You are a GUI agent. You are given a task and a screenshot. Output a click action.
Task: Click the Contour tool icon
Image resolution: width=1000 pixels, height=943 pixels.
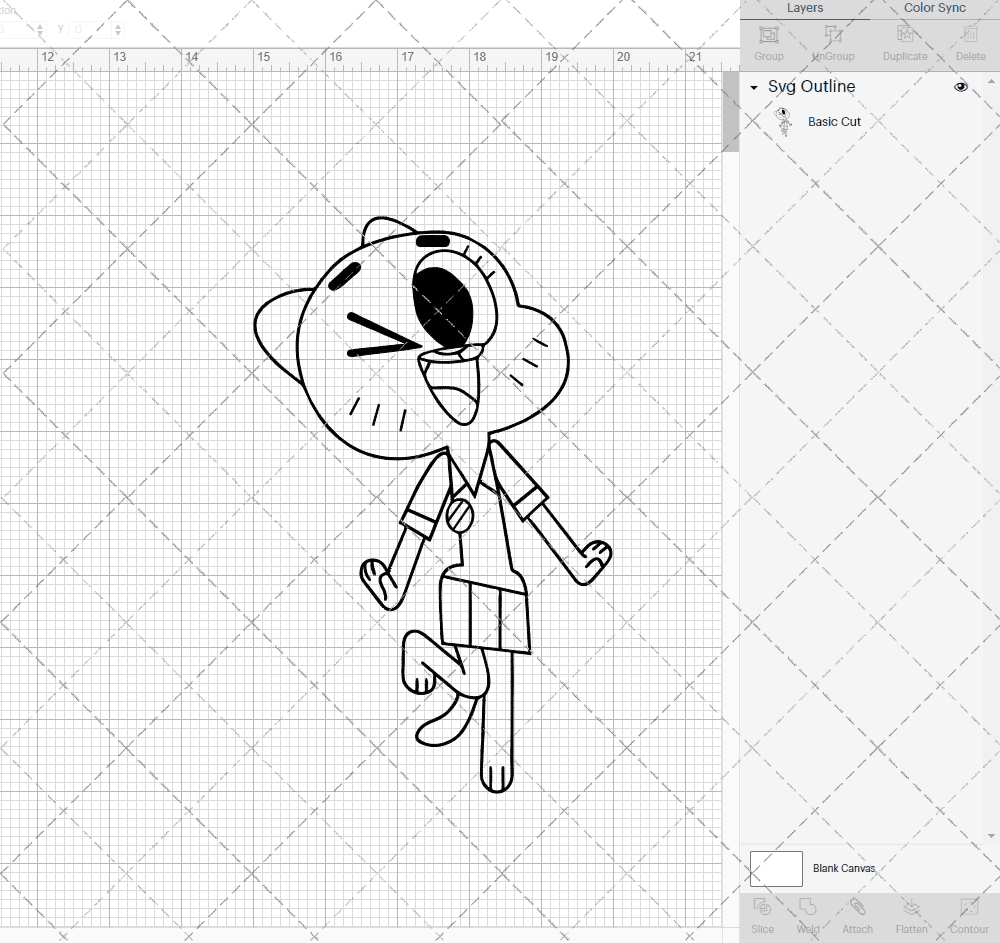pyautogui.click(x=969, y=907)
